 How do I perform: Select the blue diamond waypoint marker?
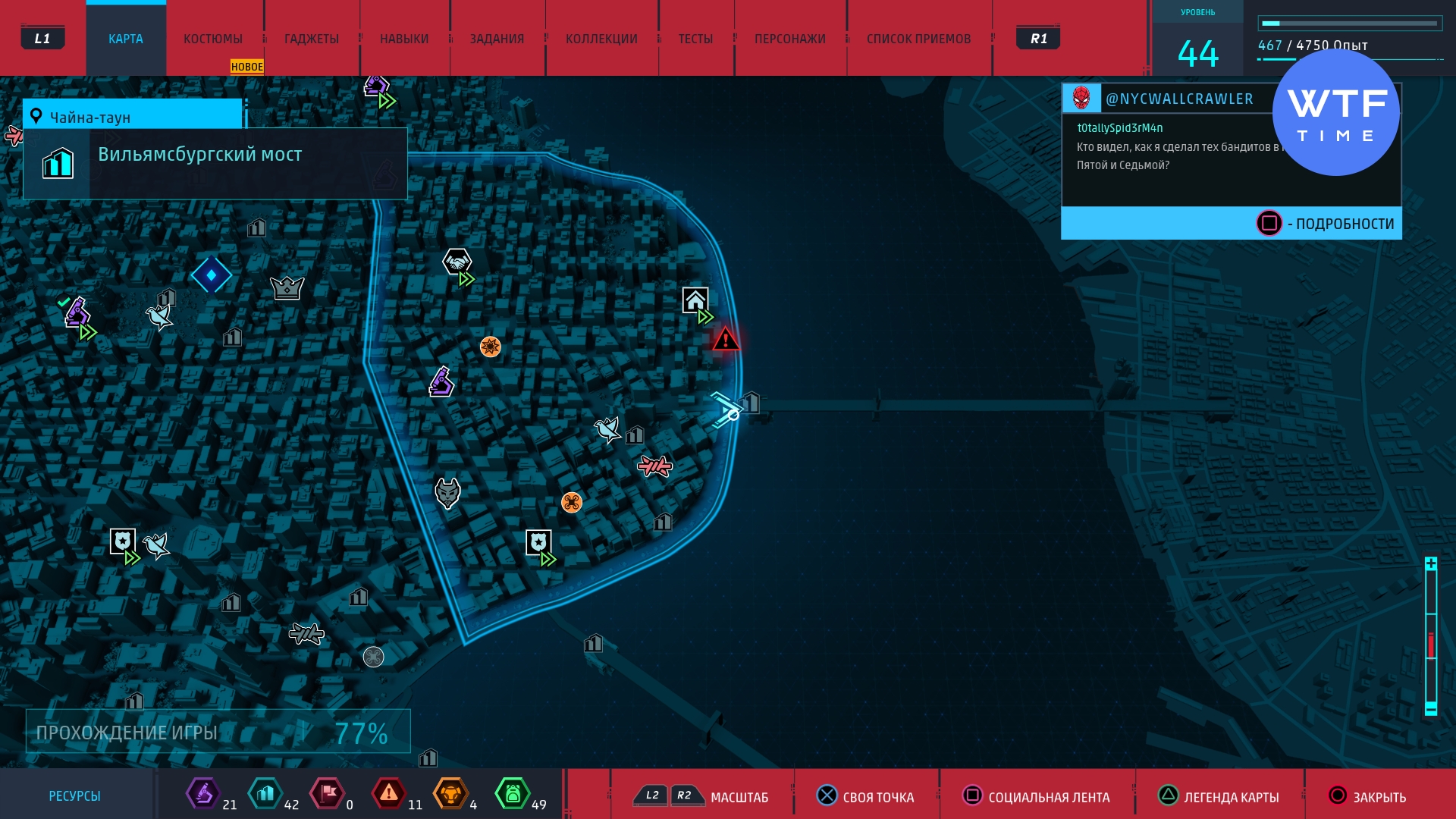click(x=212, y=275)
